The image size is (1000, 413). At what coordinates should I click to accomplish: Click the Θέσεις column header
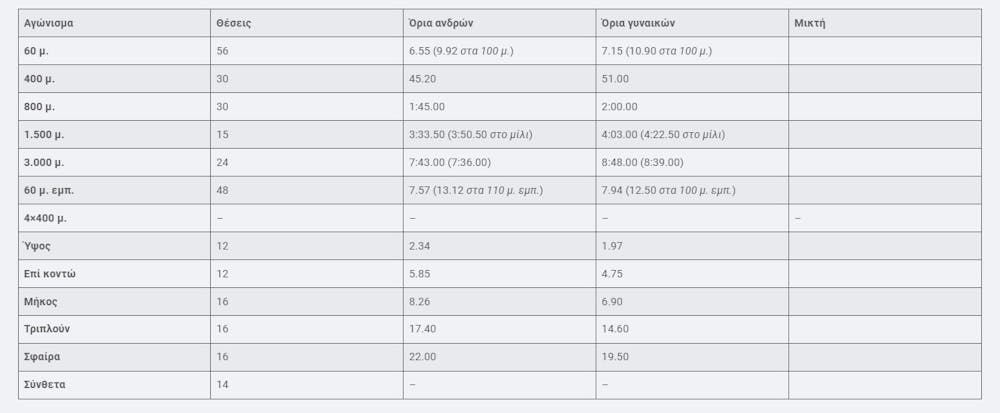(233, 22)
